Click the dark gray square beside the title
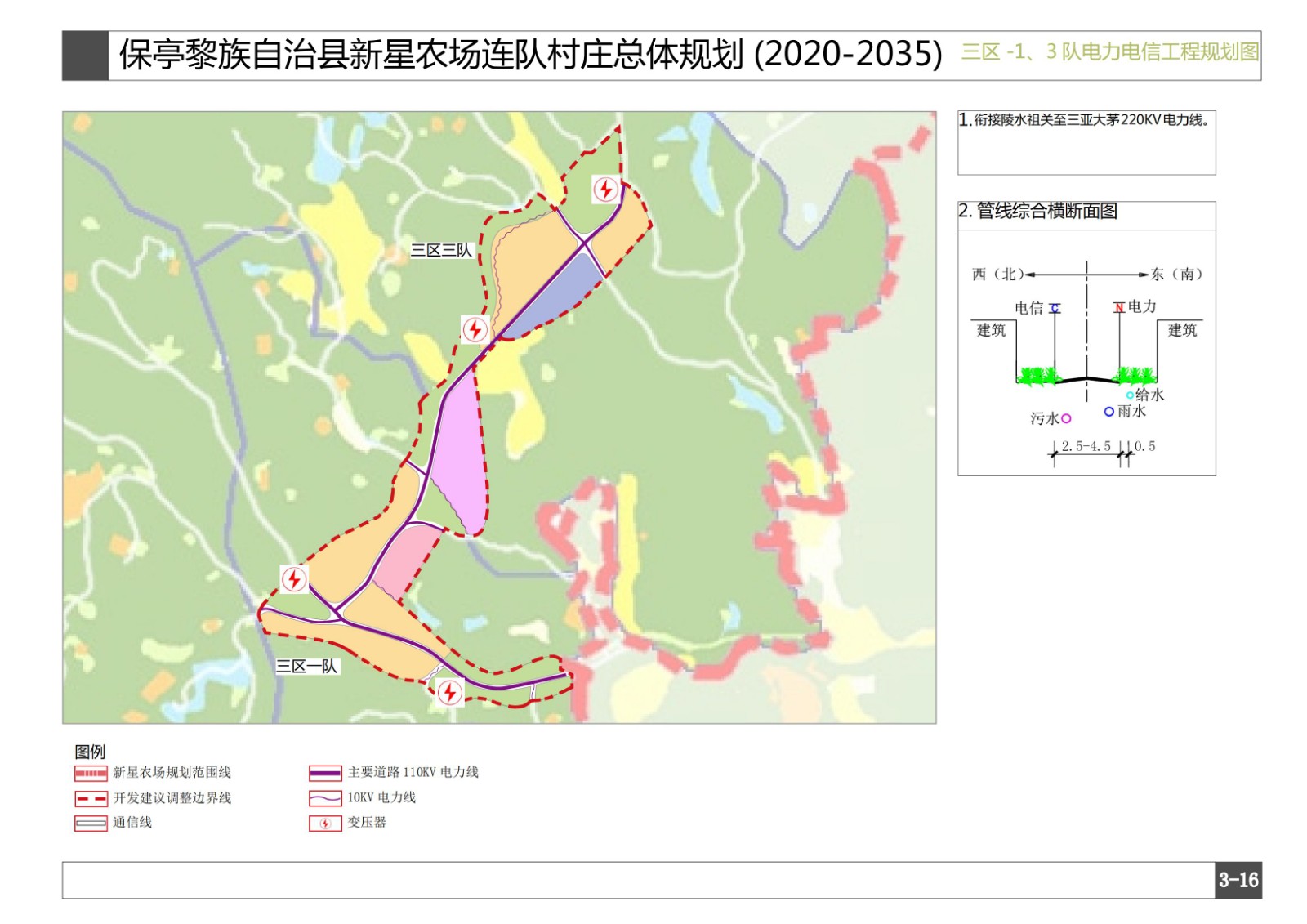1307x924 pixels. [85, 56]
